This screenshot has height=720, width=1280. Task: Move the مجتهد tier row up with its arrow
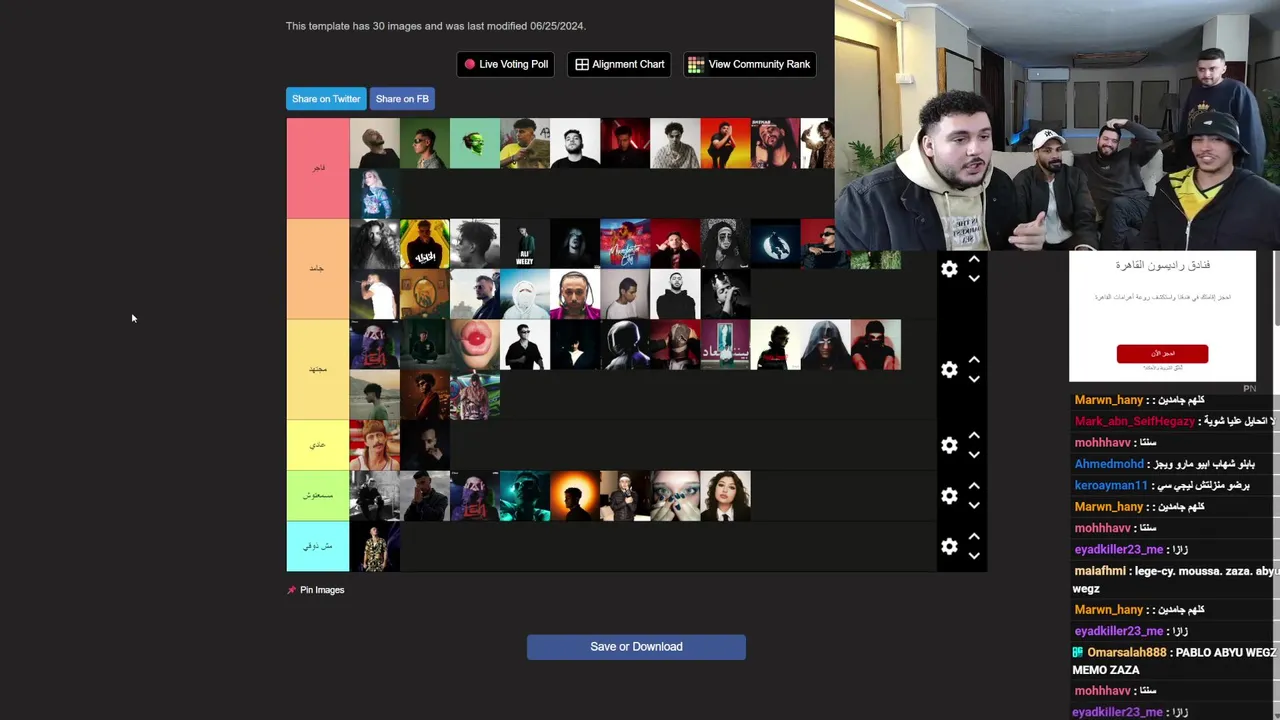tap(974, 360)
